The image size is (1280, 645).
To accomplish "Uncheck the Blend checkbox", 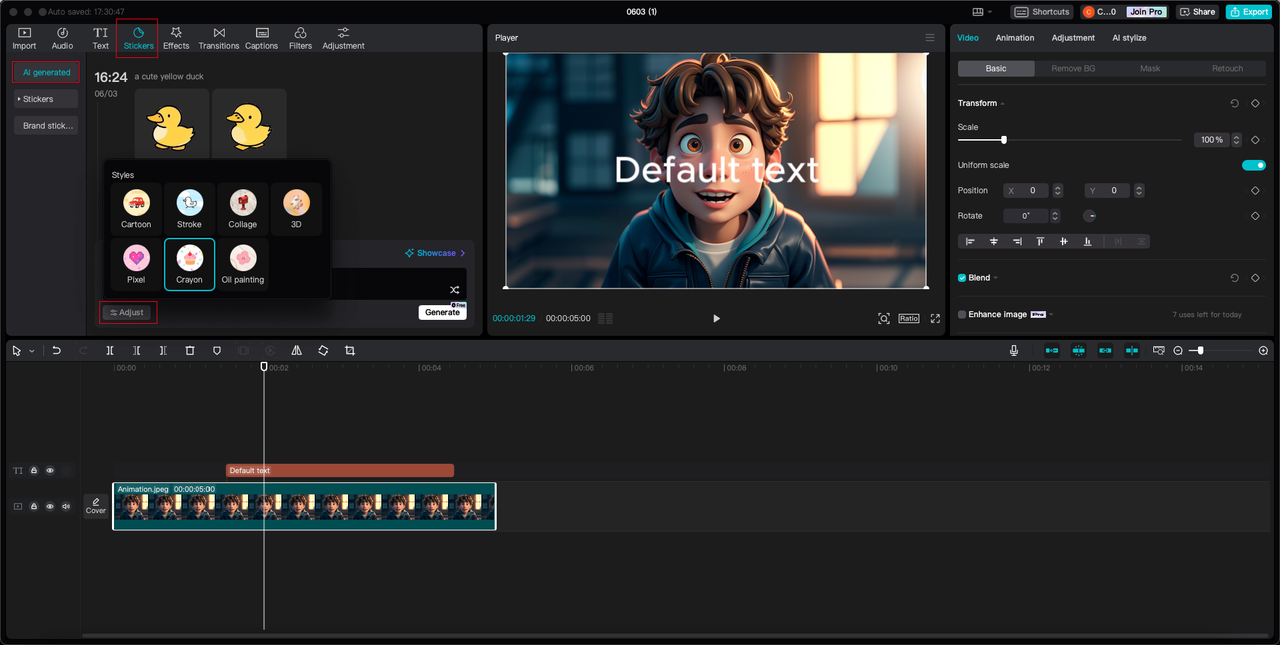I will [x=962, y=278].
